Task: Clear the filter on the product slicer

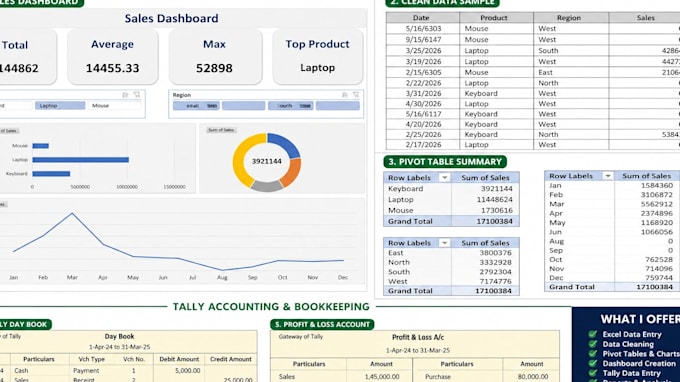Action: (137, 95)
